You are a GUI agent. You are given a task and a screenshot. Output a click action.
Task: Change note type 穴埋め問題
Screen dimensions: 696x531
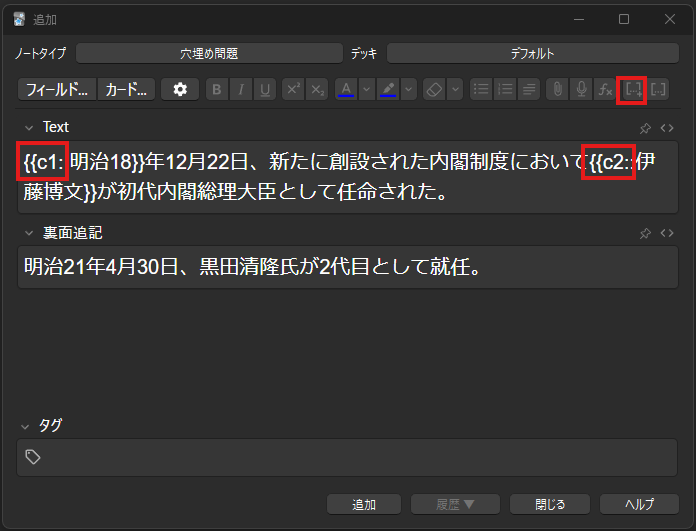pos(210,53)
